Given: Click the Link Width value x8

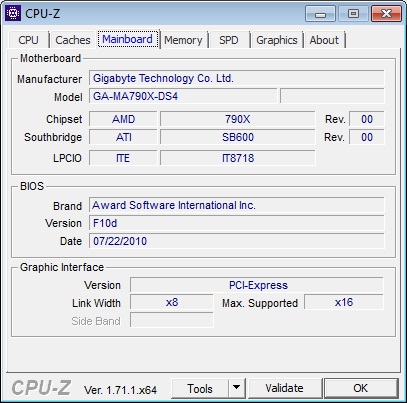Looking at the screenshot, I should (172, 302).
